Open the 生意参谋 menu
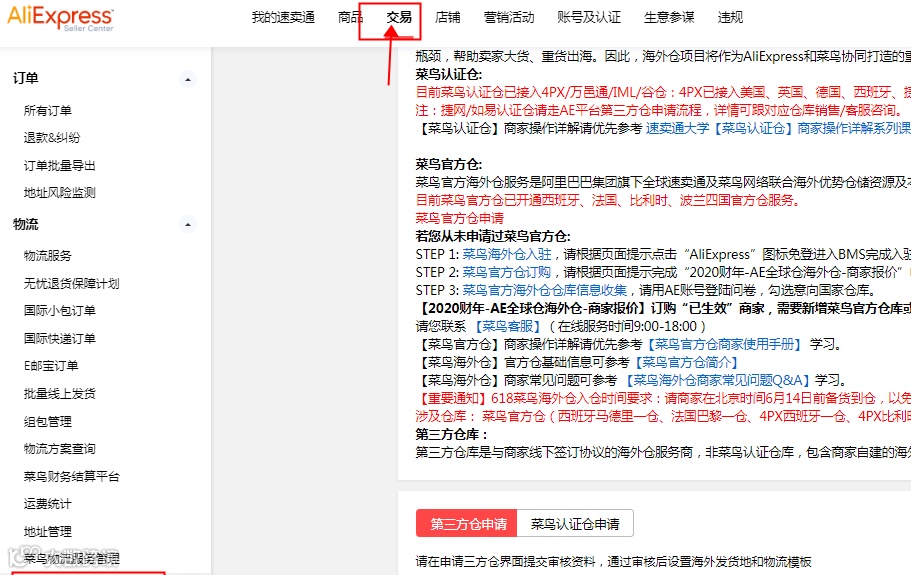Viewport: 911px width, 575px height. [x=669, y=17]
